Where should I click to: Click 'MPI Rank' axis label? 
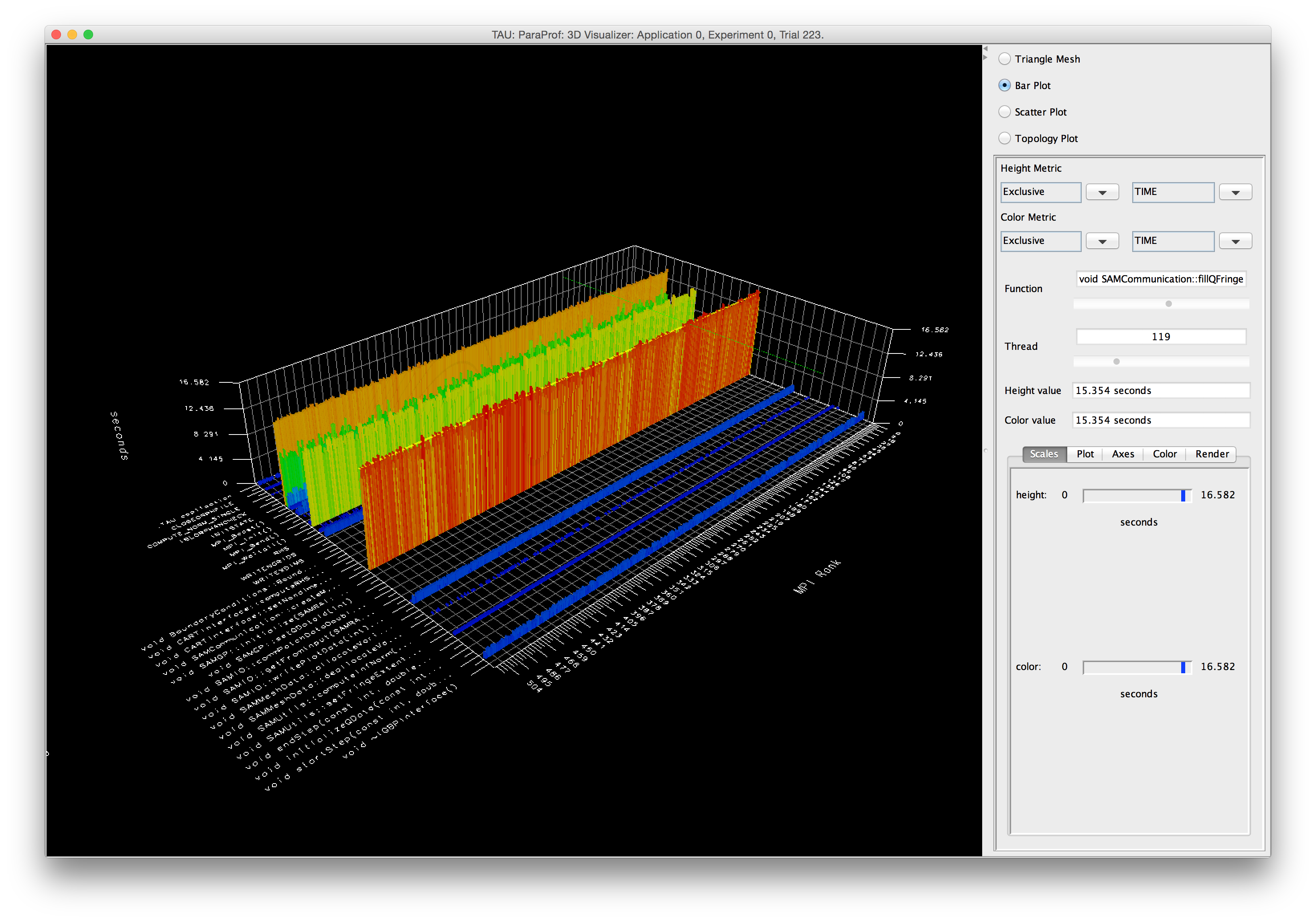817,576
